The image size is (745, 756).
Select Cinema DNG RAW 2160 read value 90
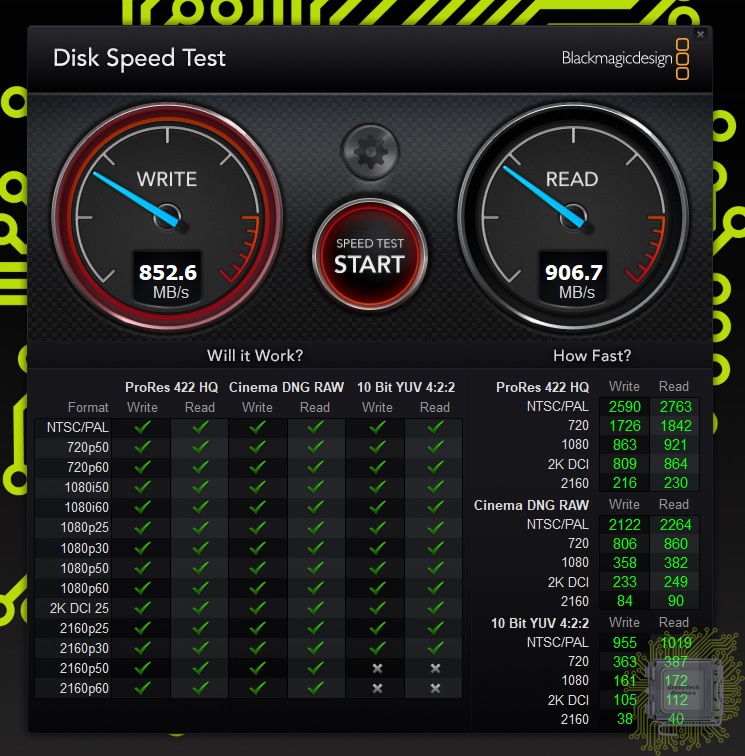point(674,601)
